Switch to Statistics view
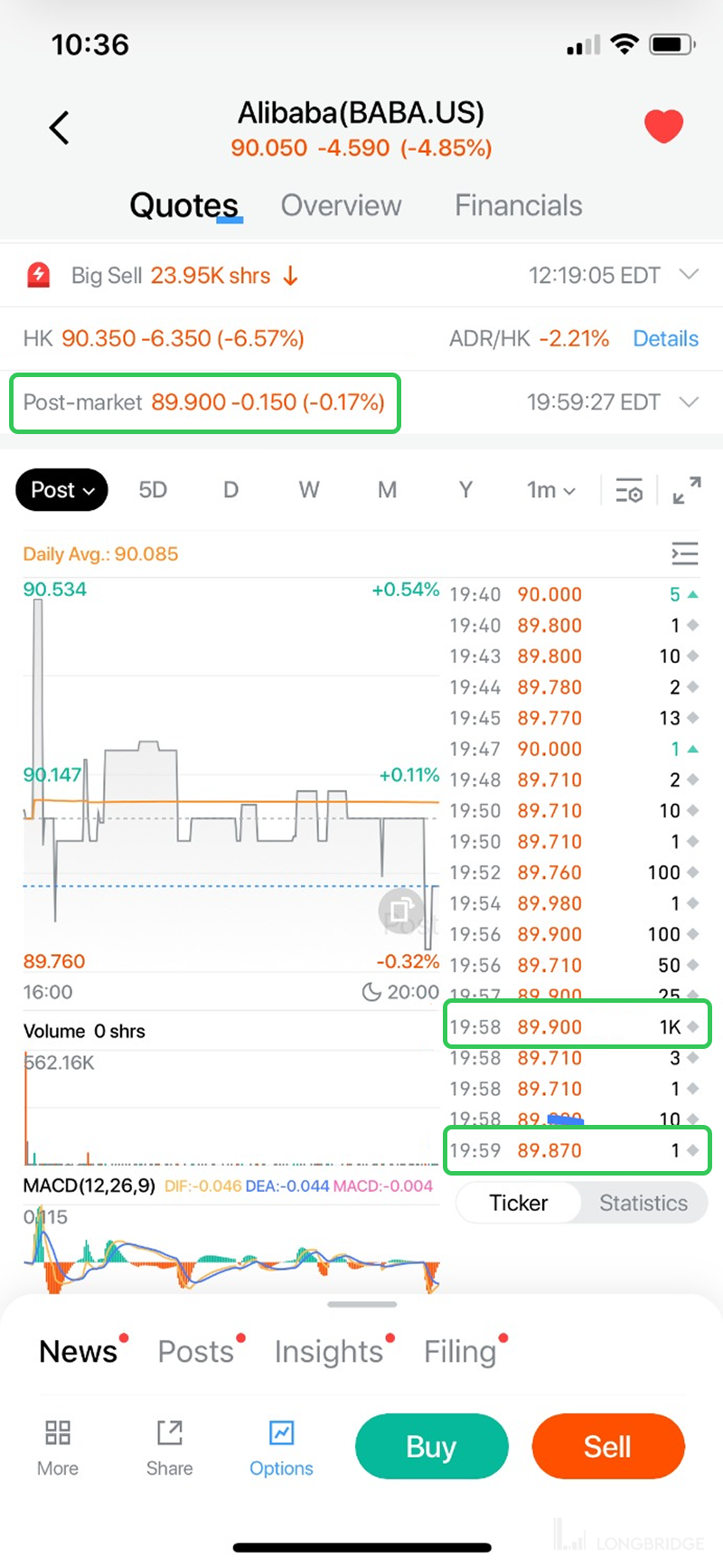723x1568 pixels. point(643,1203)
